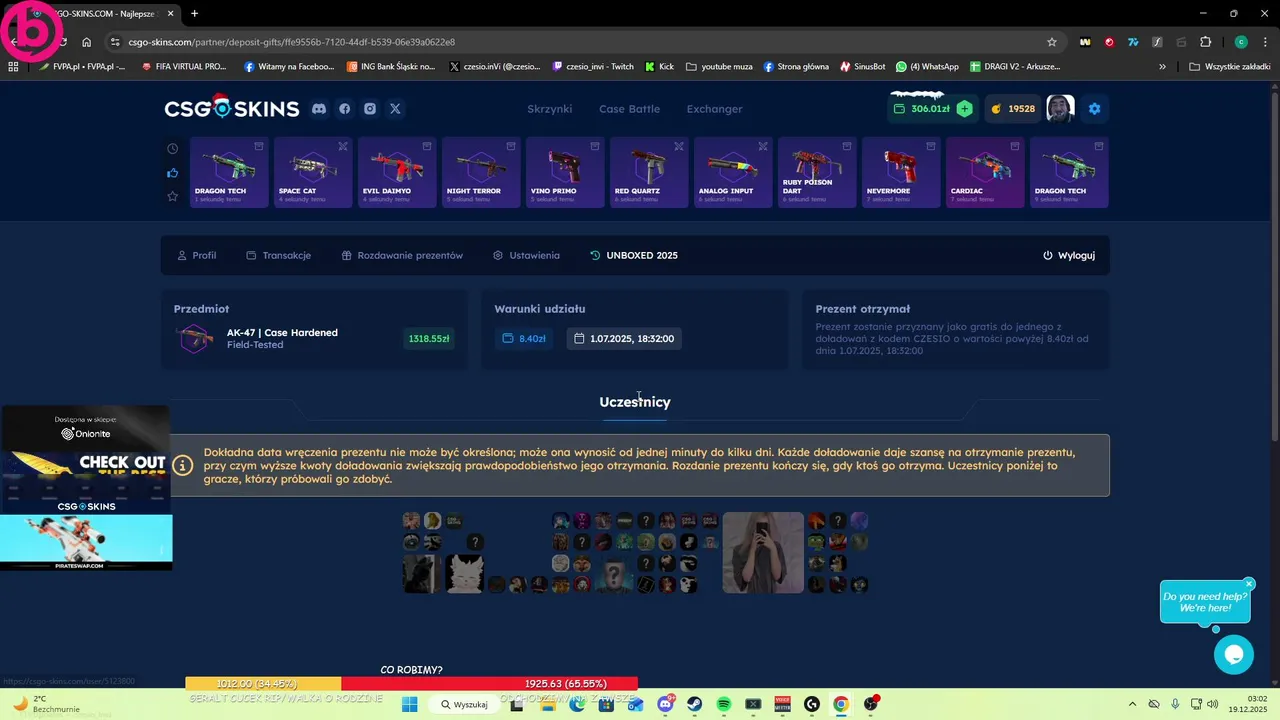The width and height of the screenshot is (1280, 720).
Task: Open the large participant photo avatar
Action: [763, 552]
